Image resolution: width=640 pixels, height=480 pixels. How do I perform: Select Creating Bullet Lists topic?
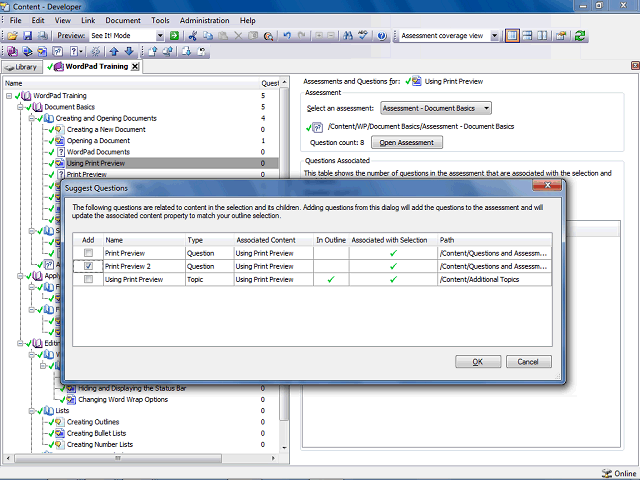coord(96,433)
